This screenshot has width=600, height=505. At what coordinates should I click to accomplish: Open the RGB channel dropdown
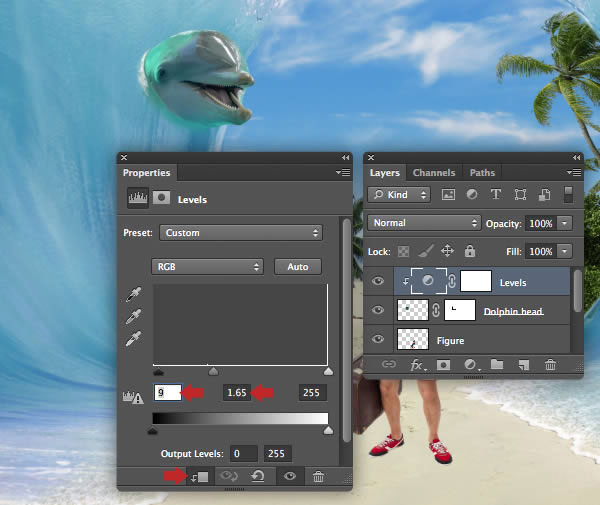click(207, 267)
